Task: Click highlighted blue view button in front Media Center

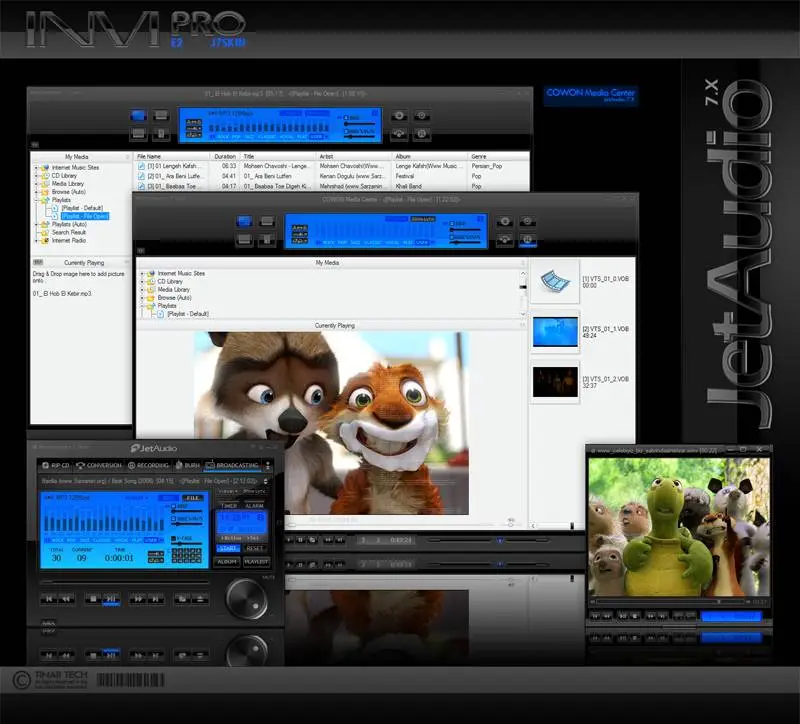Action: point(244,221)
